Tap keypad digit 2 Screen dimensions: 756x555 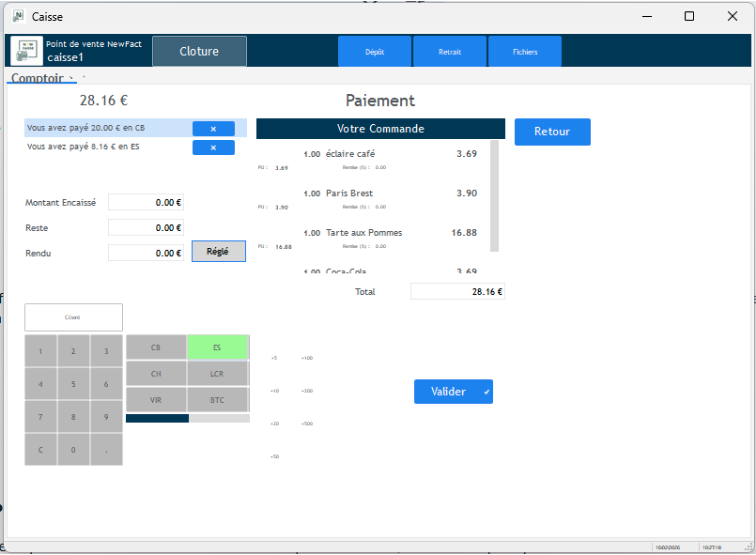[x=73, y=351]
